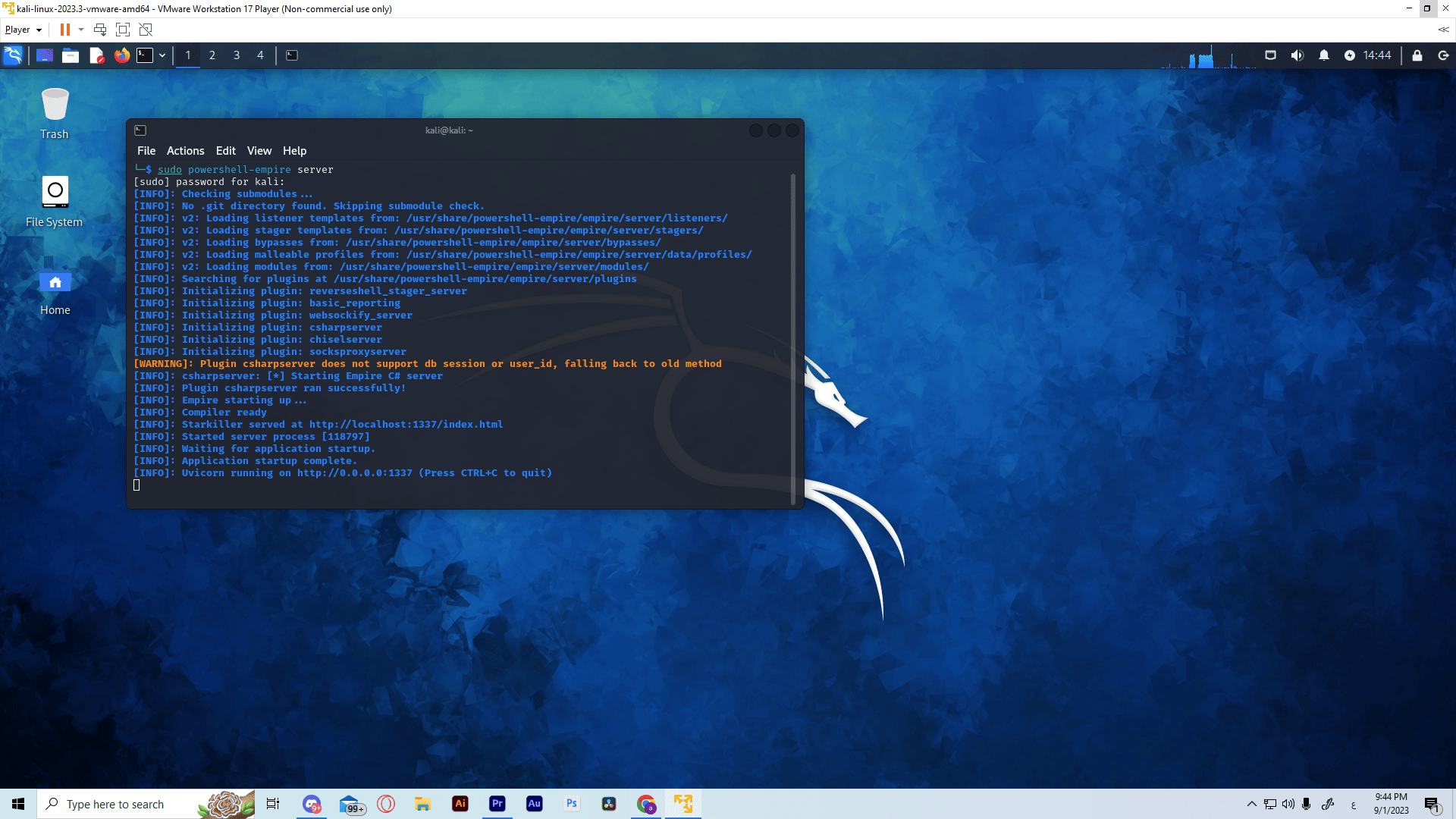Toggle VMware full screen mode
Image resolution: width=1456 pixels, height=819 pixels.
pyautogui.click(x=123, y=30)
